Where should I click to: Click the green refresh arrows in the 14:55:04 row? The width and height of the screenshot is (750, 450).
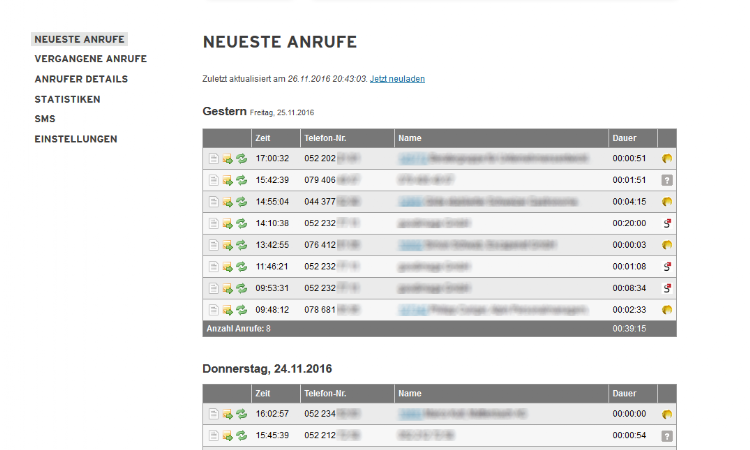tap(241, 202)
